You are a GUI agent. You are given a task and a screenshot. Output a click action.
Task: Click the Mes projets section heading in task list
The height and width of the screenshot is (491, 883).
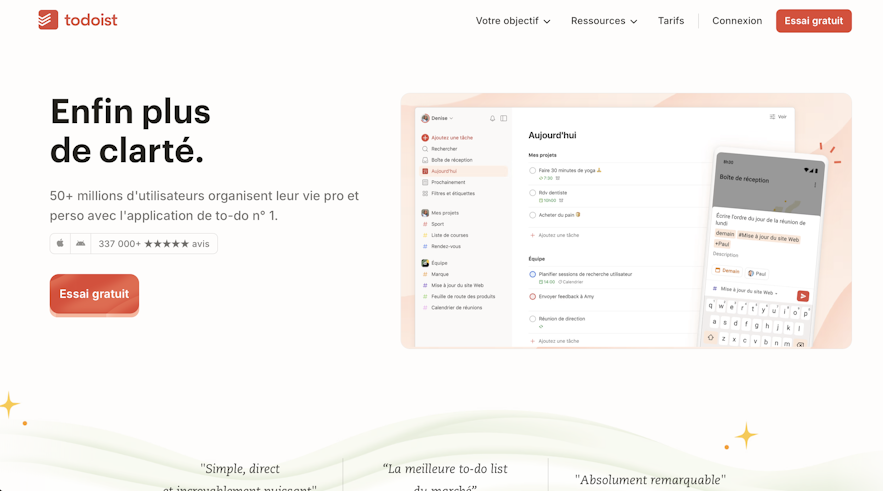click(x=542, y=155)
